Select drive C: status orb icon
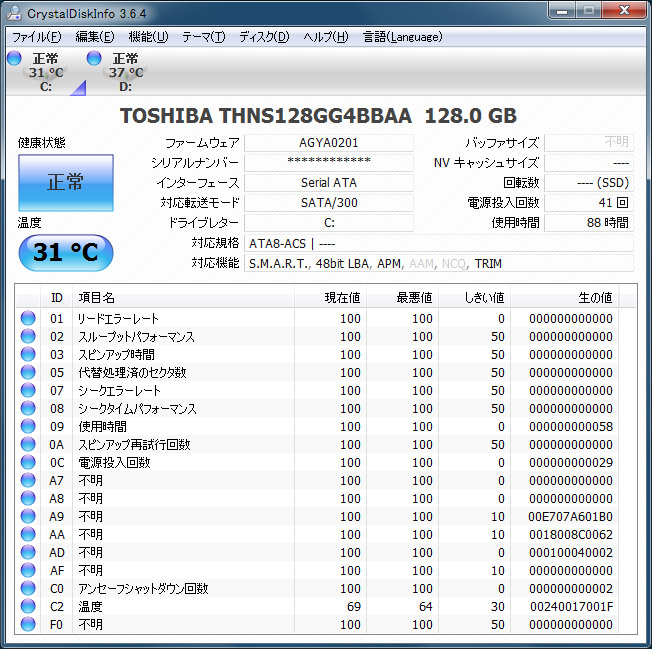Image resolution: width=652 pixels, height=649 pixels. click(x=14, y=59)
